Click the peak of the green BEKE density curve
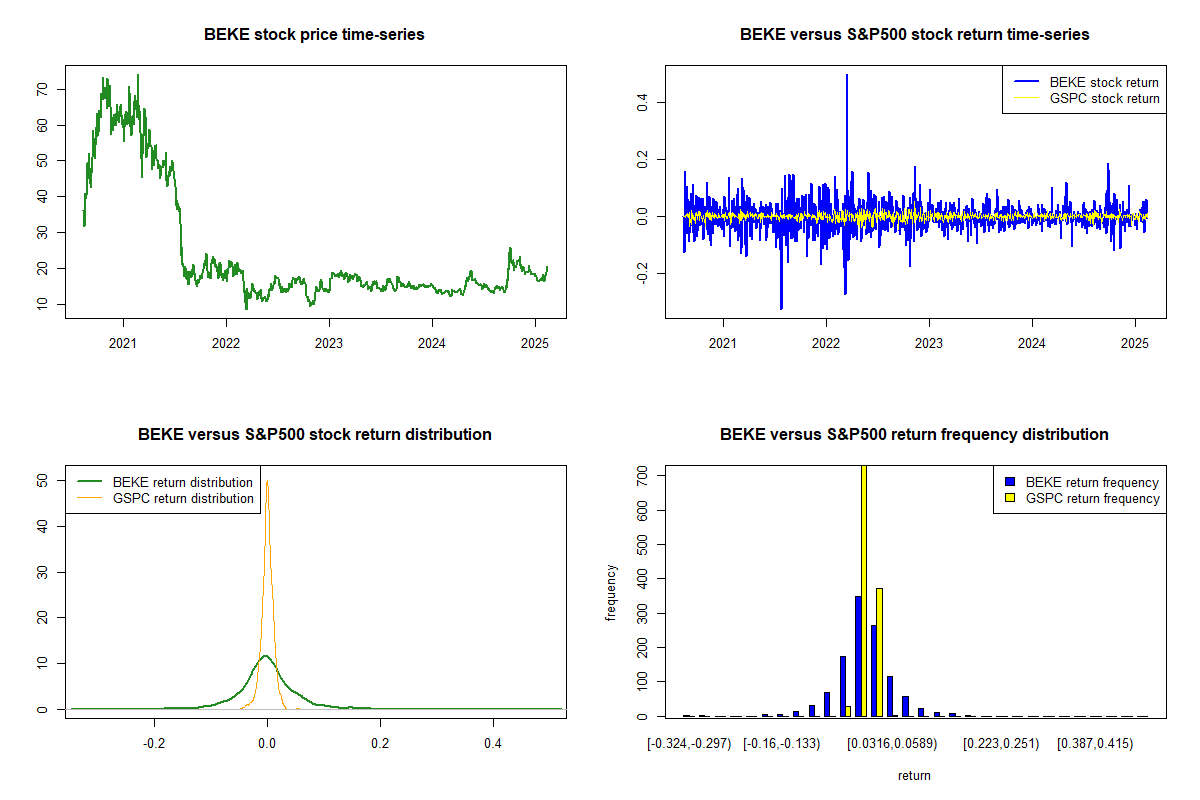 (265, 656)
